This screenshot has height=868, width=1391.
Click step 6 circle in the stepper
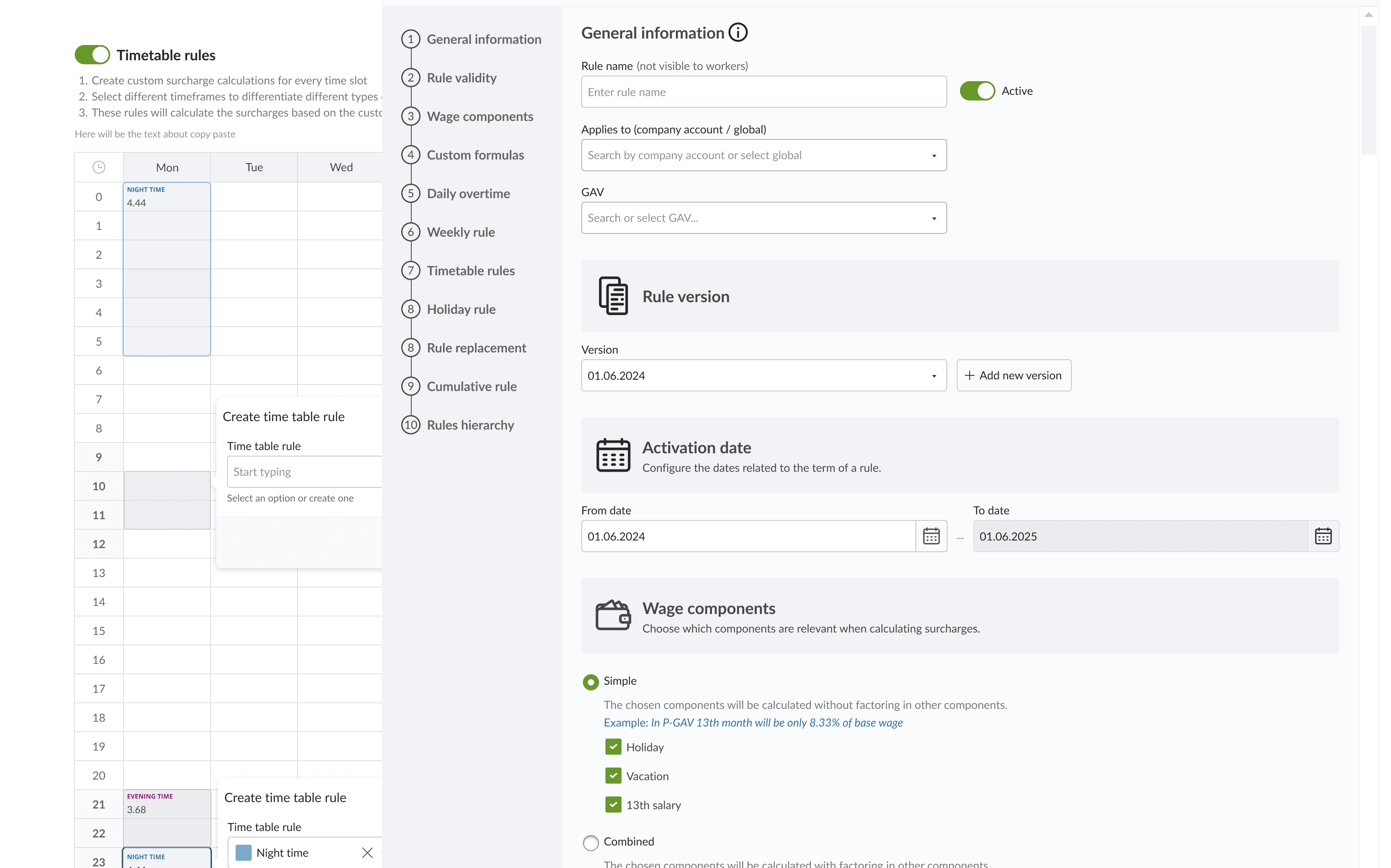pos(410,232)
